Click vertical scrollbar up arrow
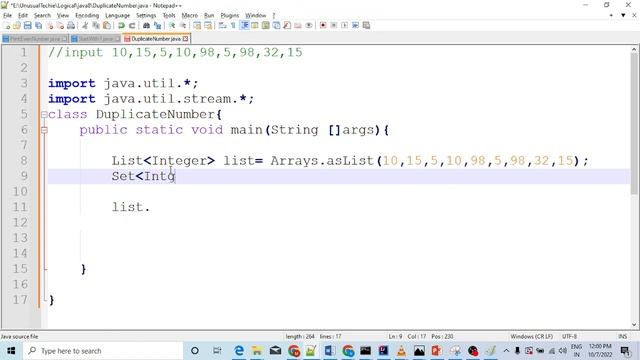640x360 pixels. 634,49
